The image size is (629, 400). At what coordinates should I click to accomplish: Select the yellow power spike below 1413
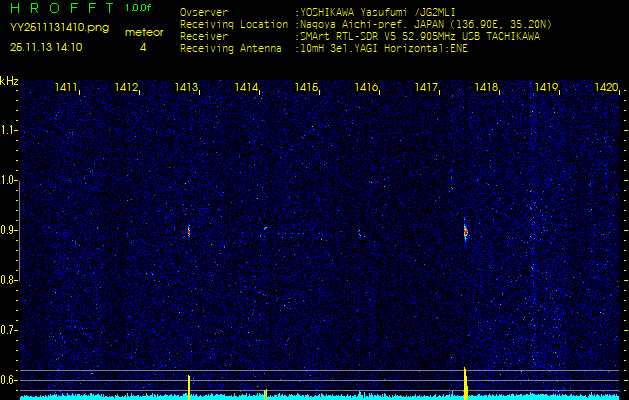(189, 386)
